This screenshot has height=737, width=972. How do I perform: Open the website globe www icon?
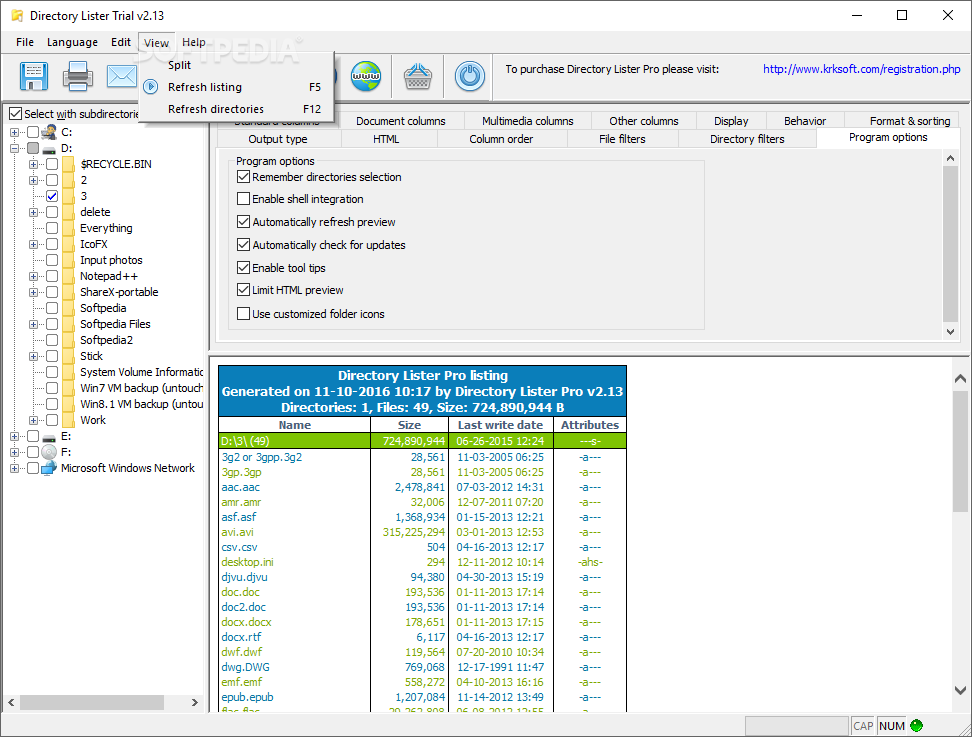click(x=366, y=76)
